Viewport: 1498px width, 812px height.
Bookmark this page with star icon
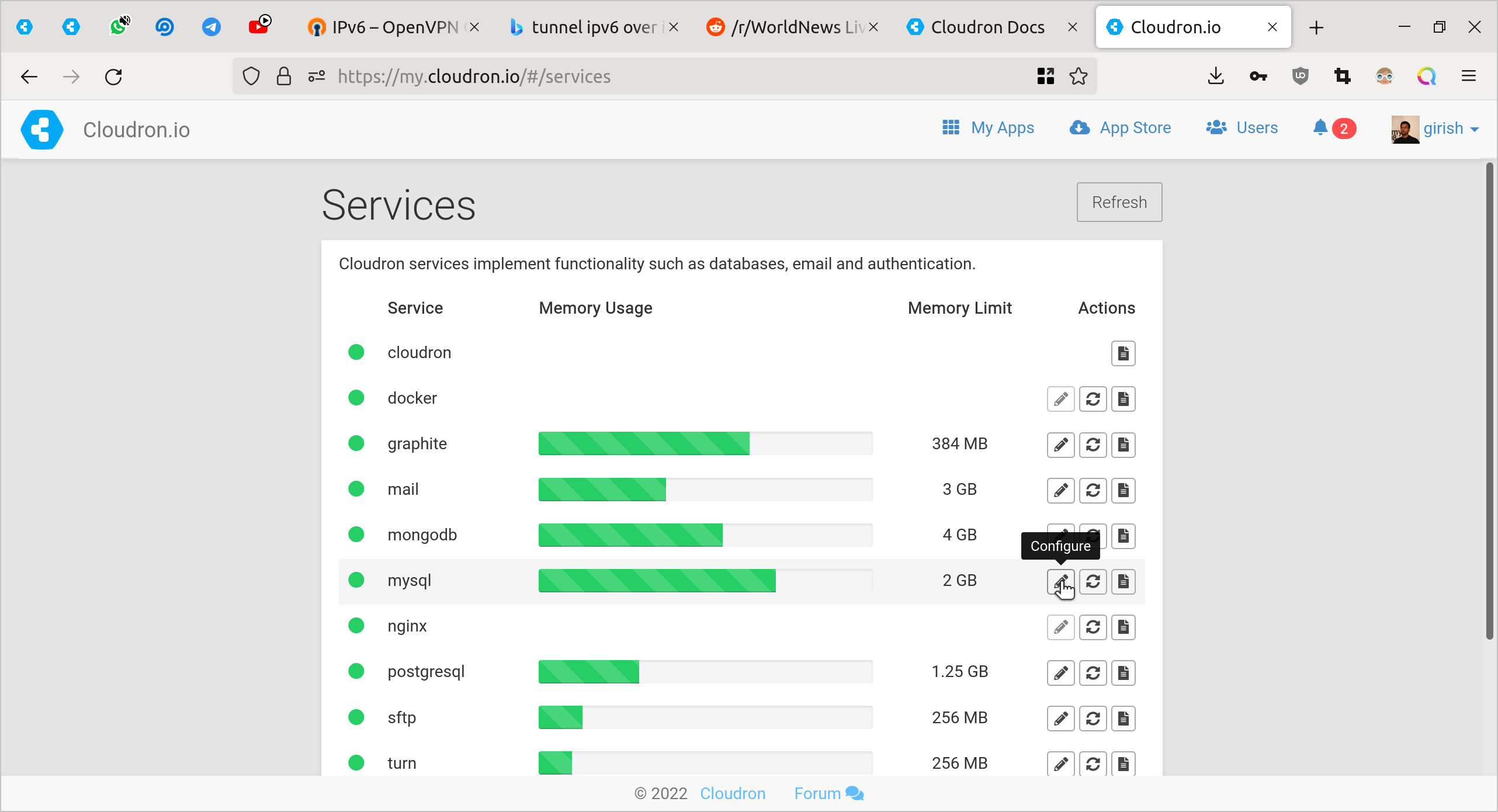pos(1078,77)
